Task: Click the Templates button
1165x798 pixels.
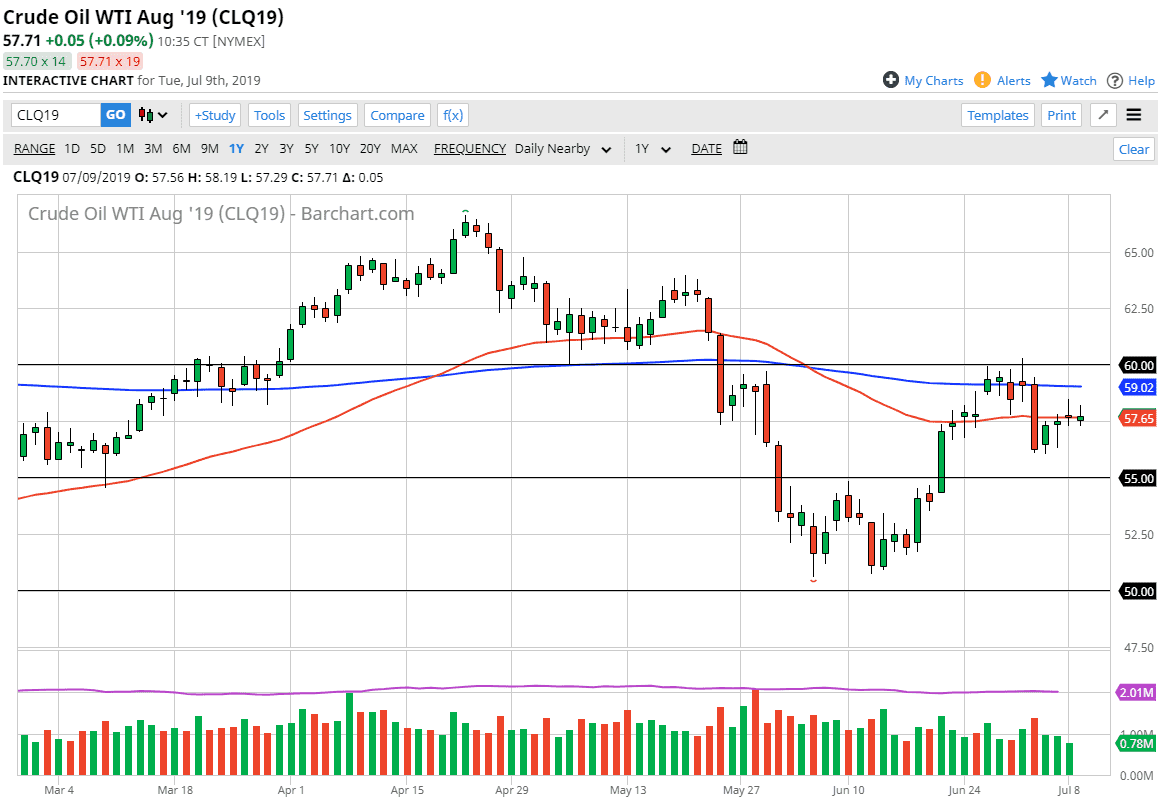Action: [x=997, y=115]
